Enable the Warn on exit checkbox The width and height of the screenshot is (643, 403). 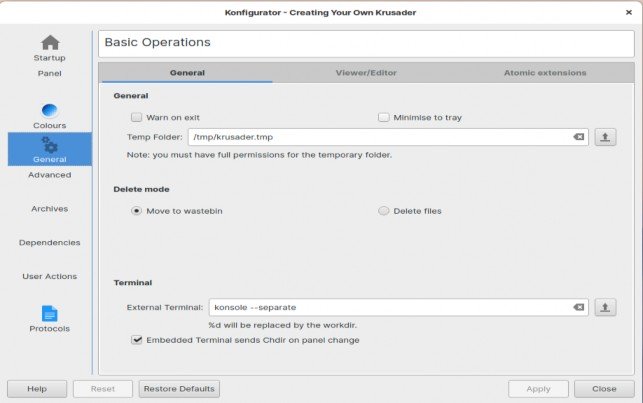[137, 117]
